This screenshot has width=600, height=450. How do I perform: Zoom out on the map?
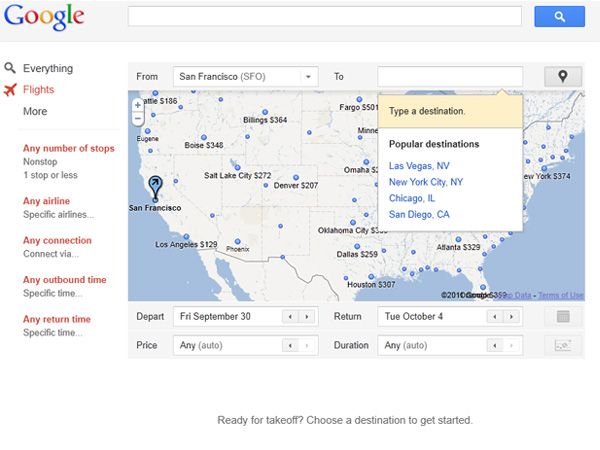(137, 118)
